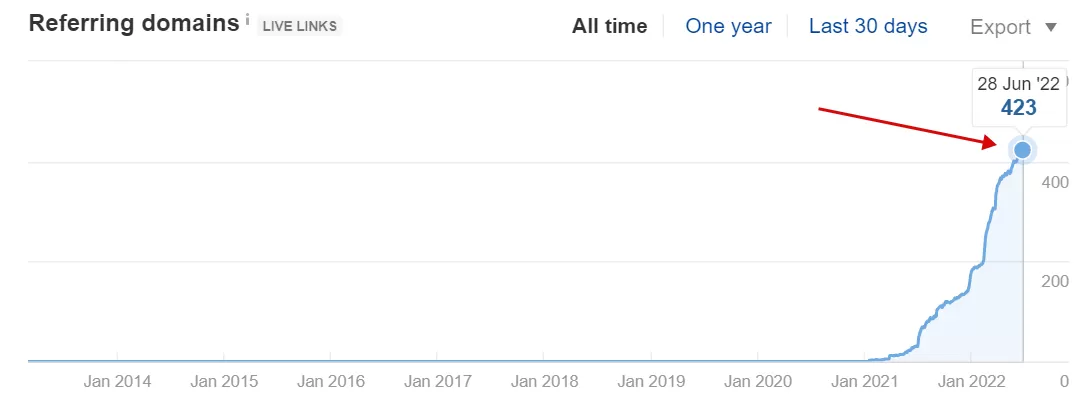The image size is (1088, 412).
Task: Click the Jan 2015 axis label
Action: (224, 381)
